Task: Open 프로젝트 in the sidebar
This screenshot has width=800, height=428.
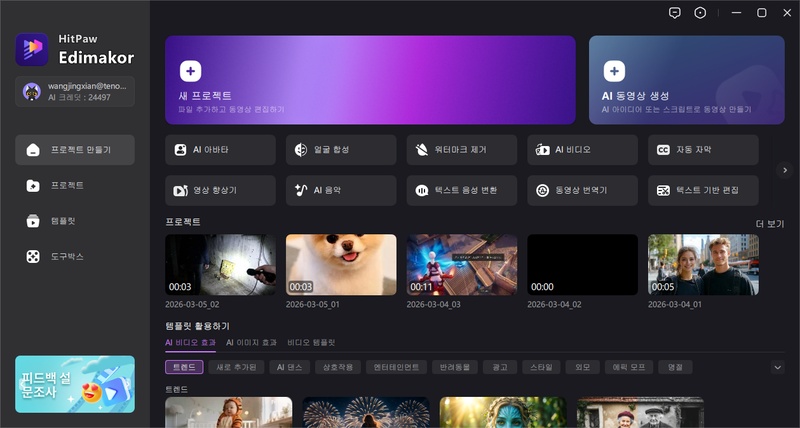Action: coord(75,186)
